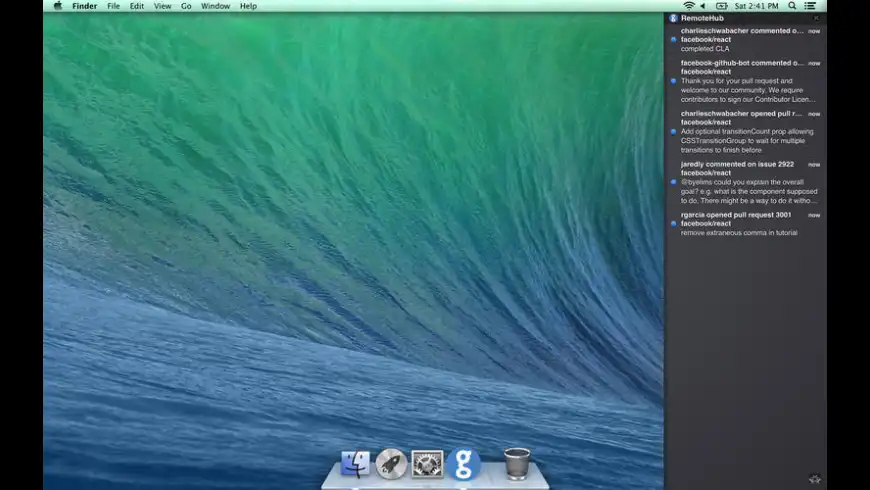Expand the Window menu
Viewport: 870px width, 490px height.
click(215, 6)
